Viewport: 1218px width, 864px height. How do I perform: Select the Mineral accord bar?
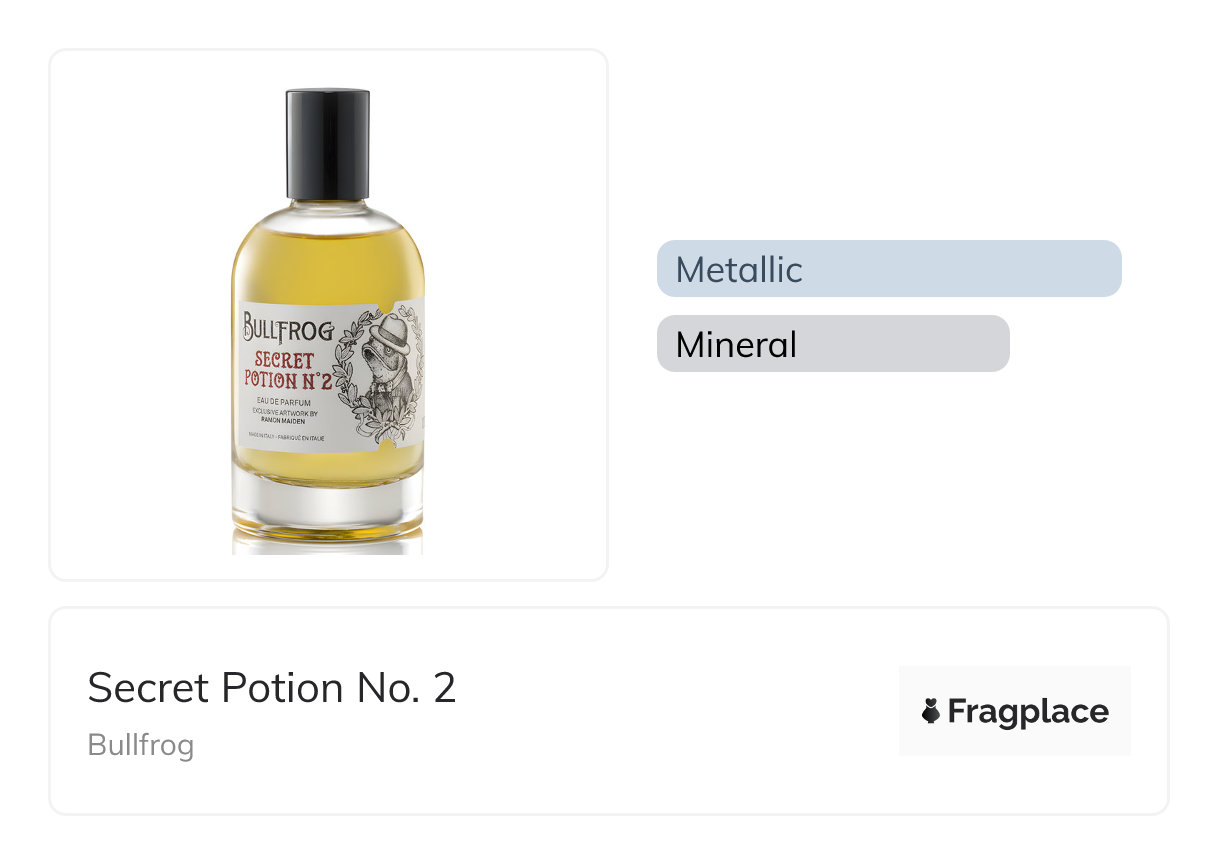[832, 344]
